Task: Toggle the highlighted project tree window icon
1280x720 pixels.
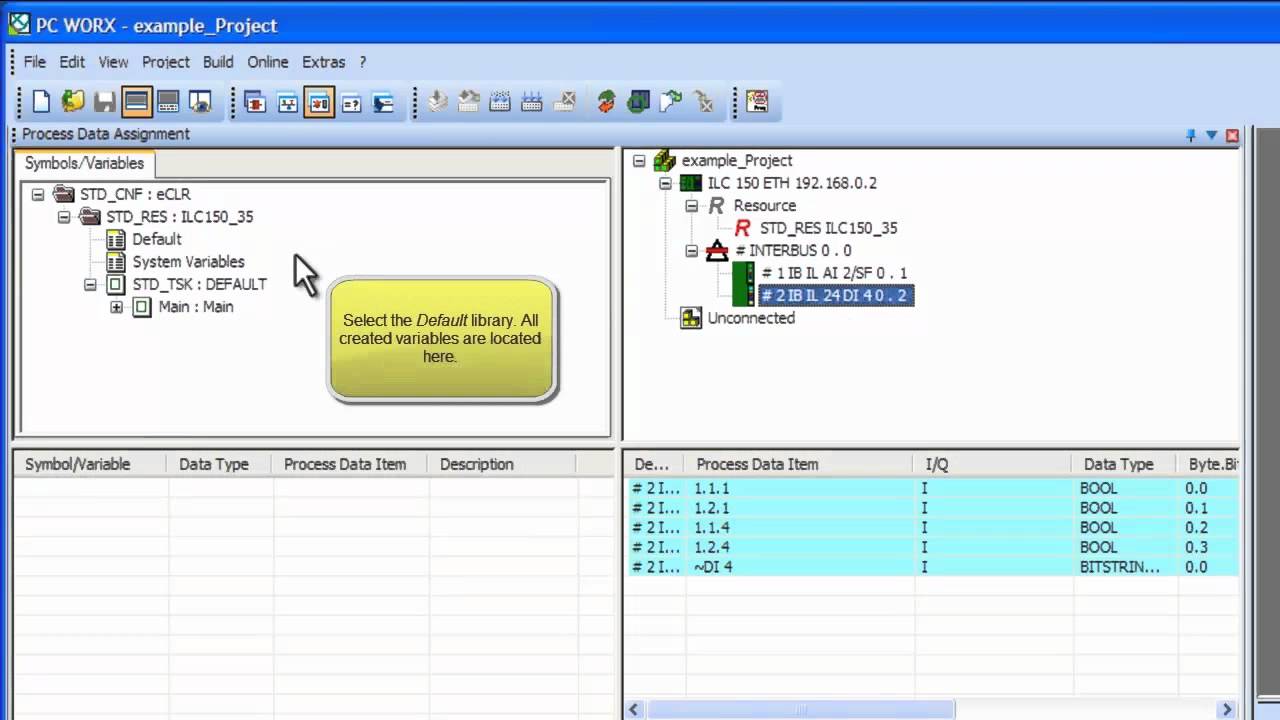Action: tap(136, 101)
